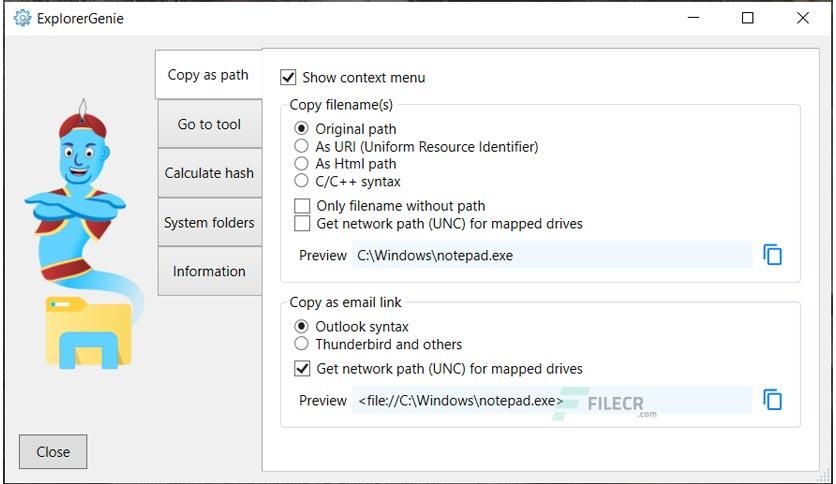The image size is (836, 484).
Task: Check UNC network path under Copy filename(s)
Action: pos(302,223)
